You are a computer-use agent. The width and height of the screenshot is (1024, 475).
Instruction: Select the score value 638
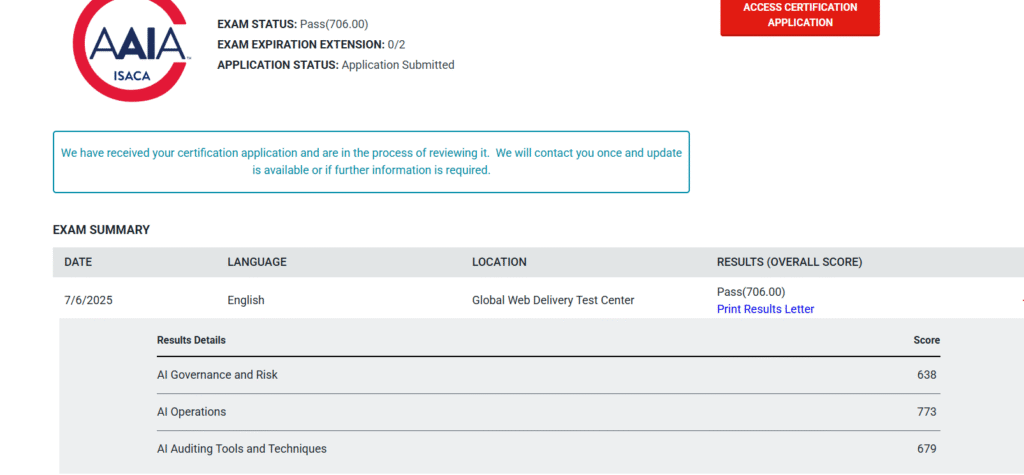pos(926,375)
